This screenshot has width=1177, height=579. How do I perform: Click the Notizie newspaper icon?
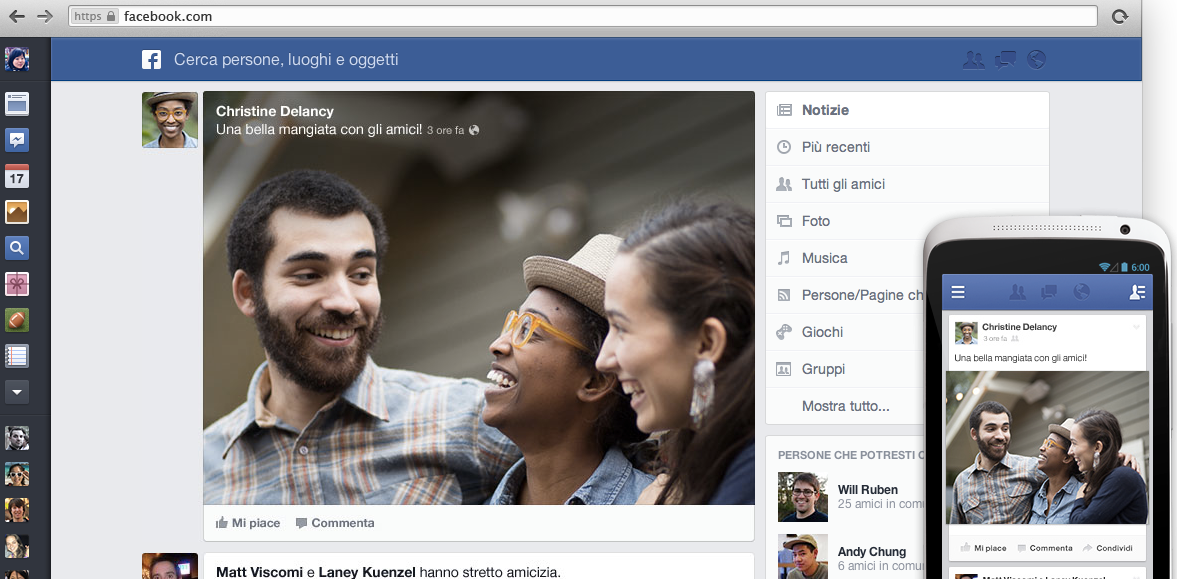(x=784, y=110)
